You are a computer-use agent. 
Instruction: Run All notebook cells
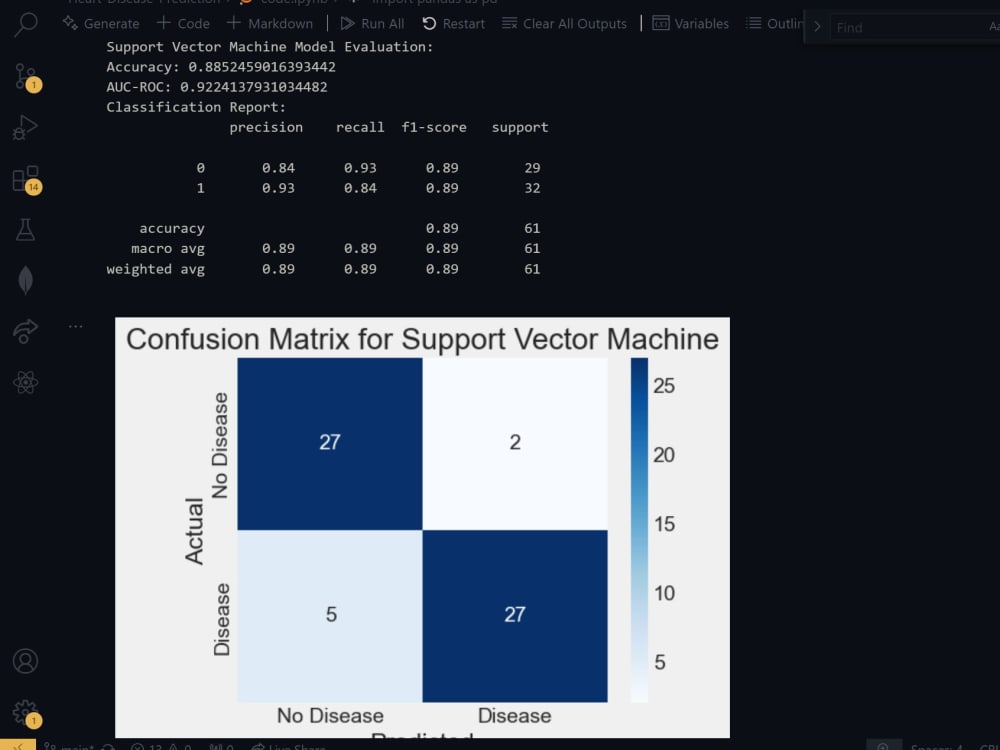(372, 24)
